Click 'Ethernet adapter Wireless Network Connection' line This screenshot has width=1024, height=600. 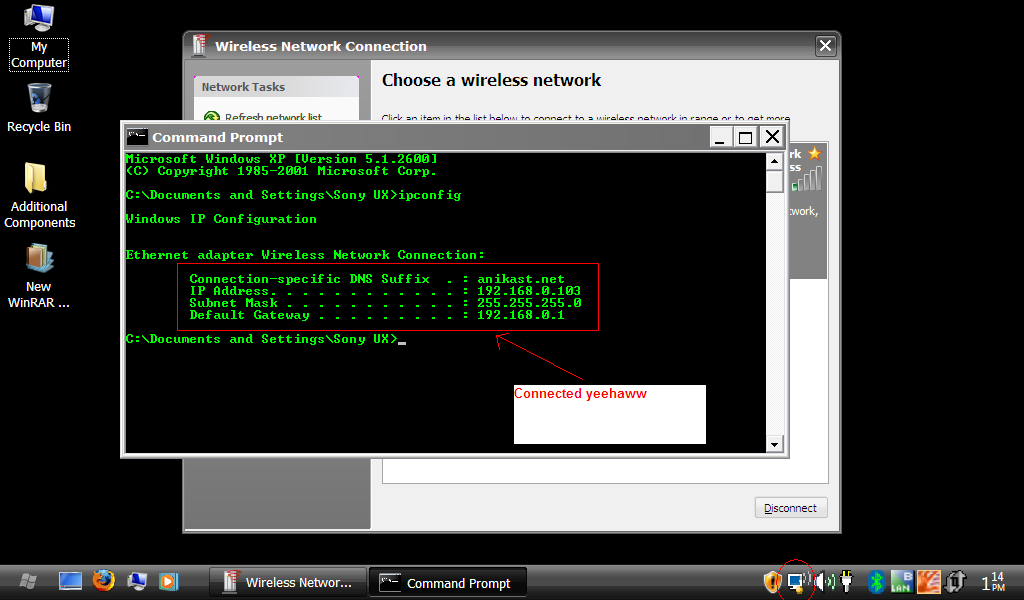(x=305, y=255)
